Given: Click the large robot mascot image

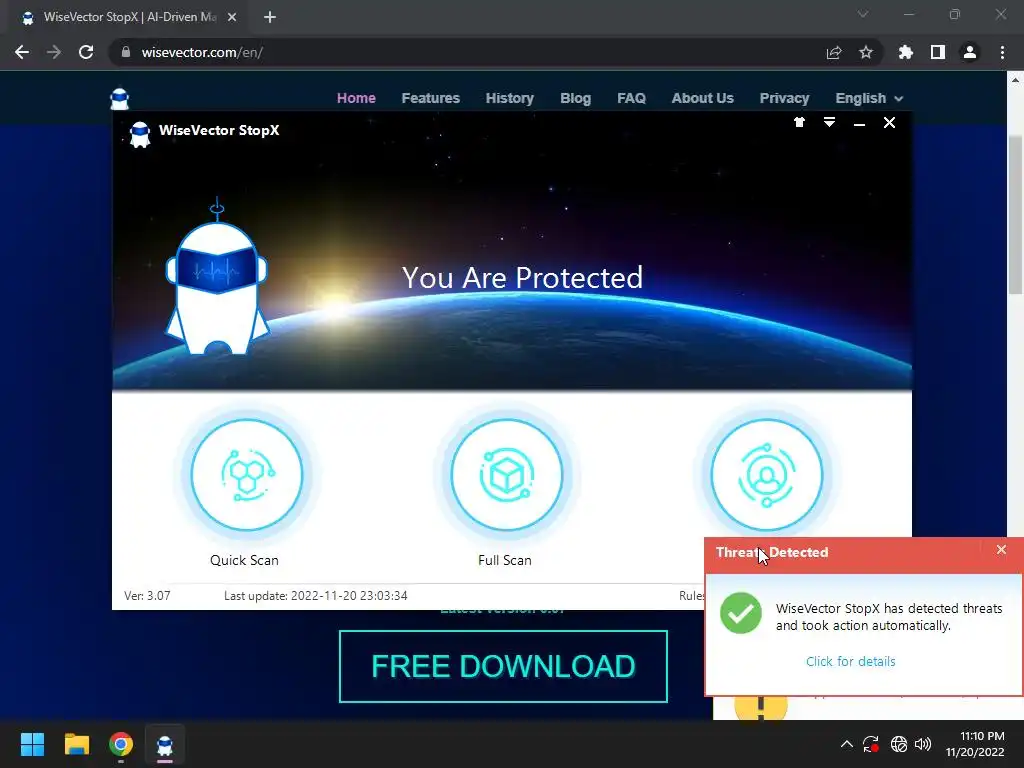Looking at the screenshot, I should (x=217, y=278).
